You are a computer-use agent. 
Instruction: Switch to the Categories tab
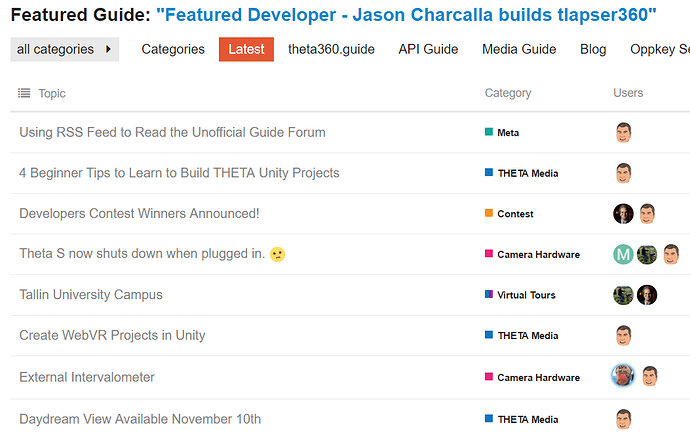pyautogui.click(x=173, y=49)
